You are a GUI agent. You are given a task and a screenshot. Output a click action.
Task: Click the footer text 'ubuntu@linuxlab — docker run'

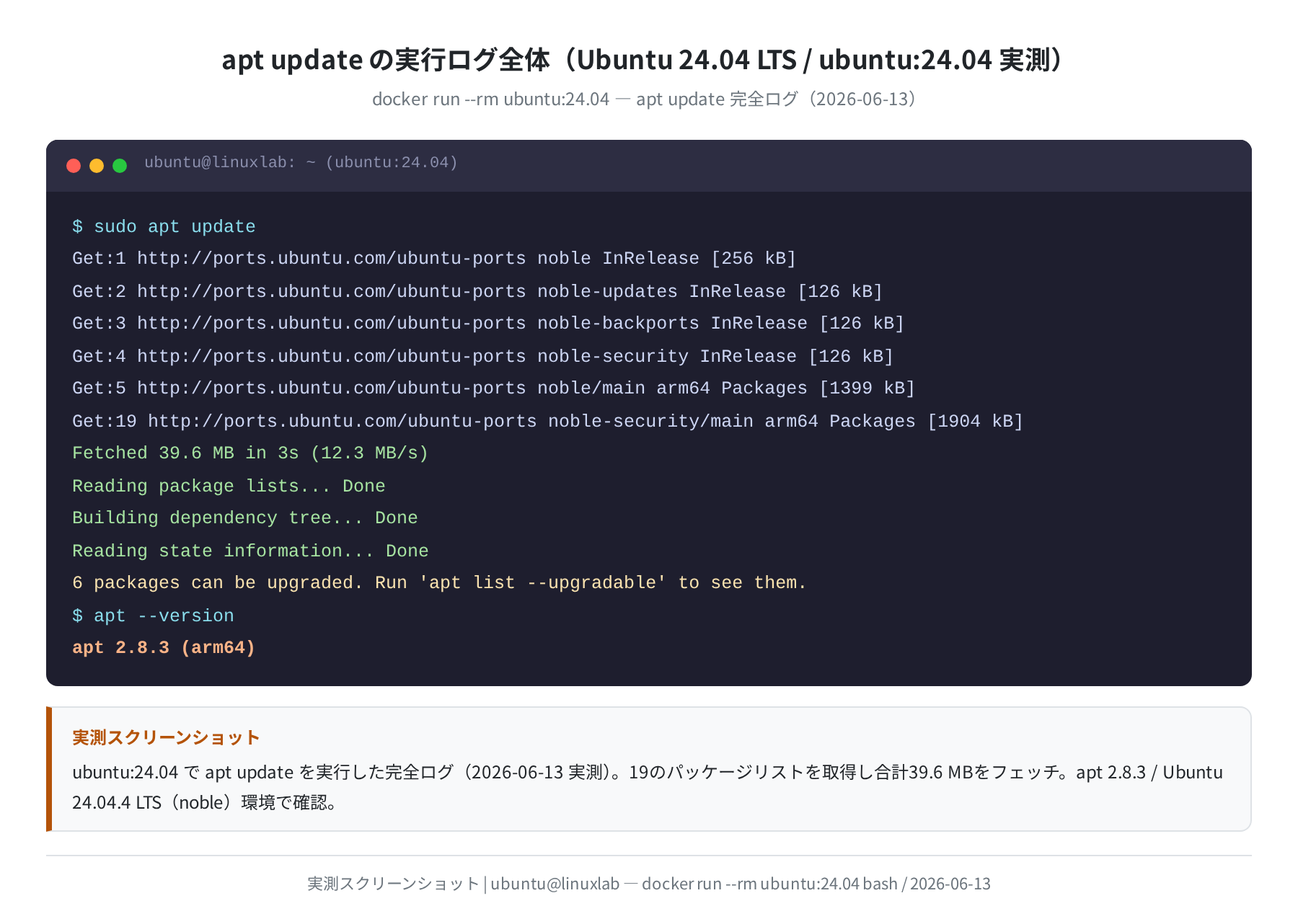tap(649, 884)
